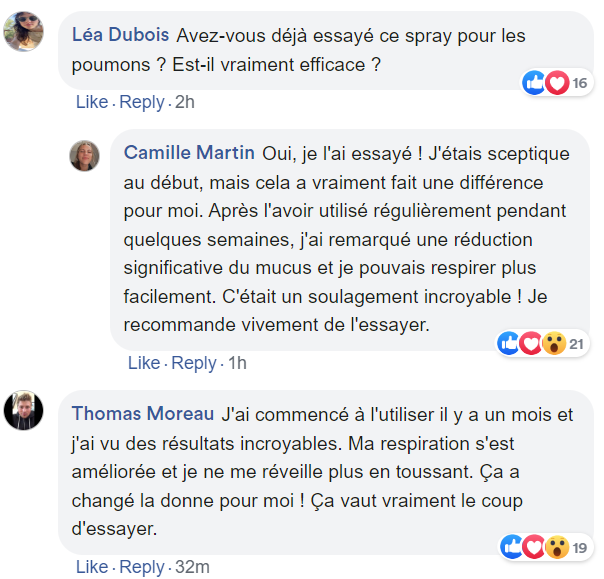Click the like reaction icon on Thomas Moreau's comment
The height and width of the screenshot is (579, 604).
click(x=510, y=546)
